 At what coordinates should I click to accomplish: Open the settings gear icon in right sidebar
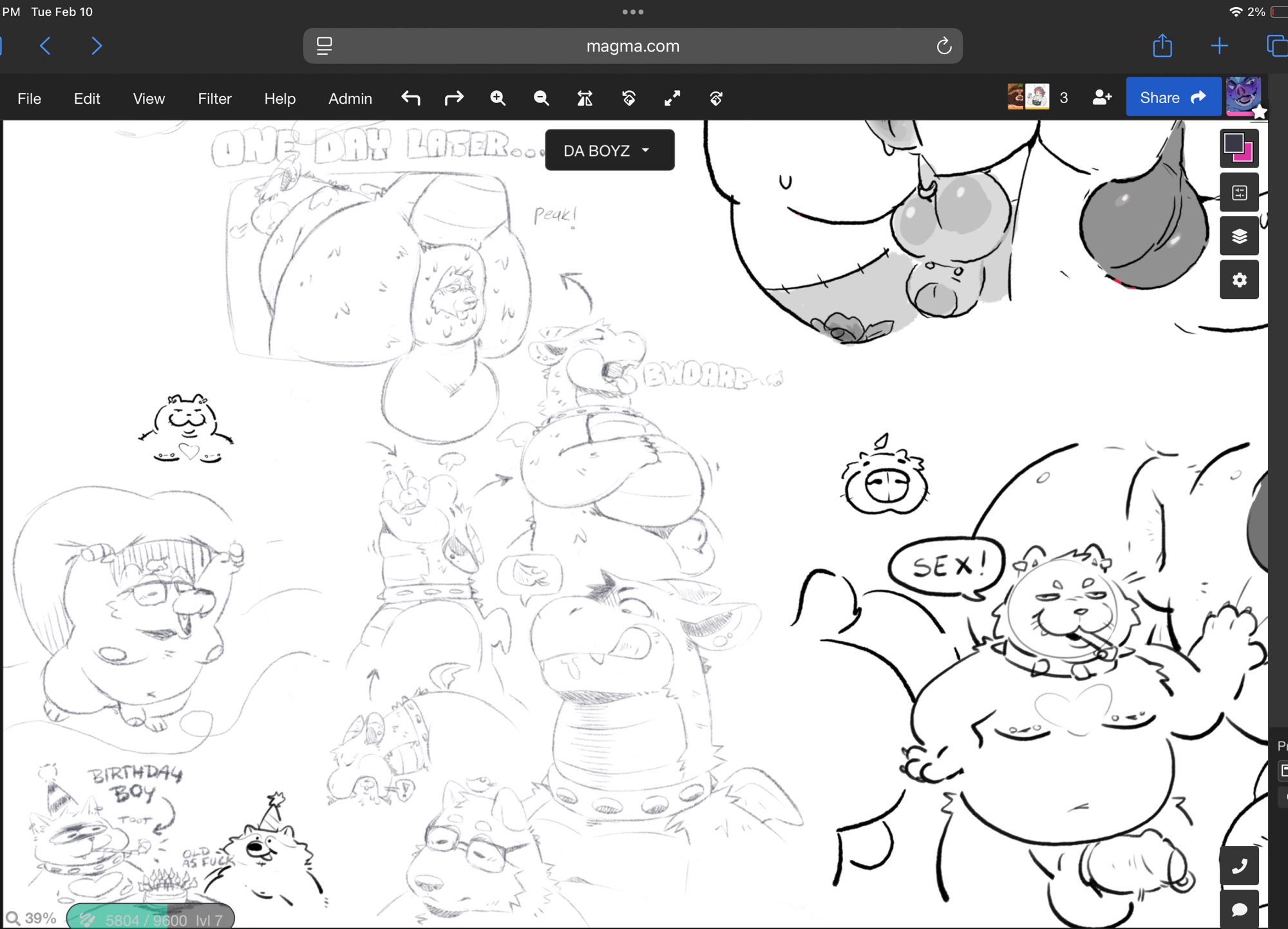pyautogui.click(x=1238, y=280)
